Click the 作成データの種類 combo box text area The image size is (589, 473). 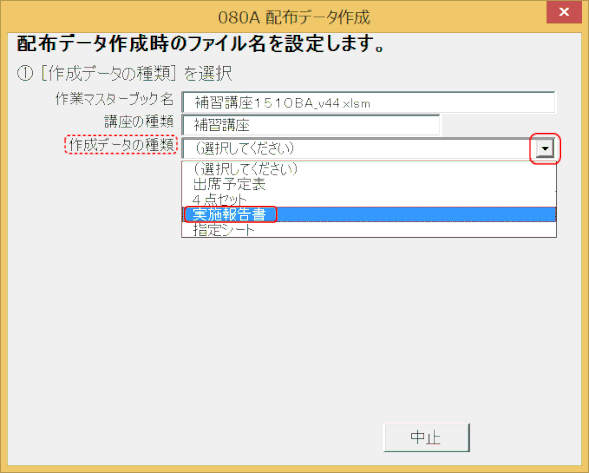pyautogui.click(x=359, y=149)
